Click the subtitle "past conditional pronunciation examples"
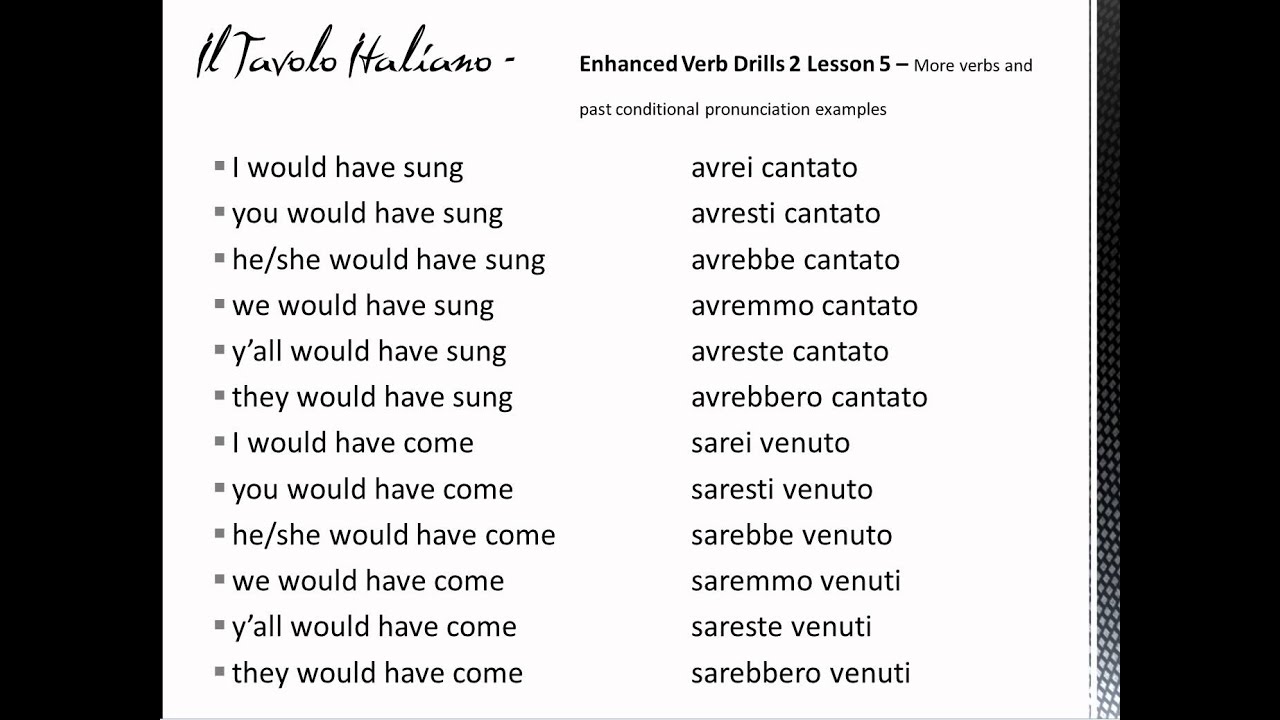 (x=732, y=109)
